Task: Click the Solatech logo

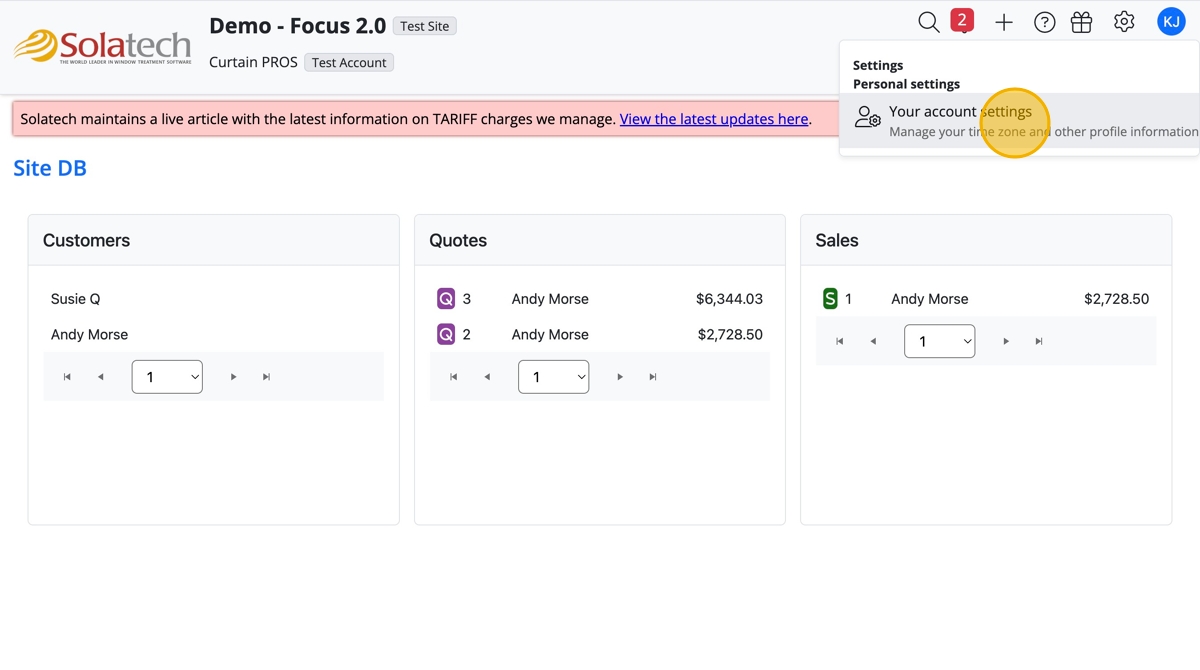Action: click(x=102, y=47)
